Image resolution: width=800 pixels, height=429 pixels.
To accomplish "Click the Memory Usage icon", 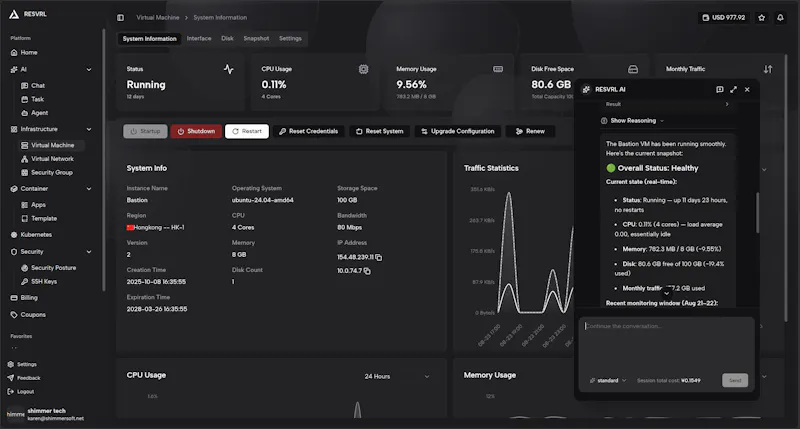I will click(498, 69).
